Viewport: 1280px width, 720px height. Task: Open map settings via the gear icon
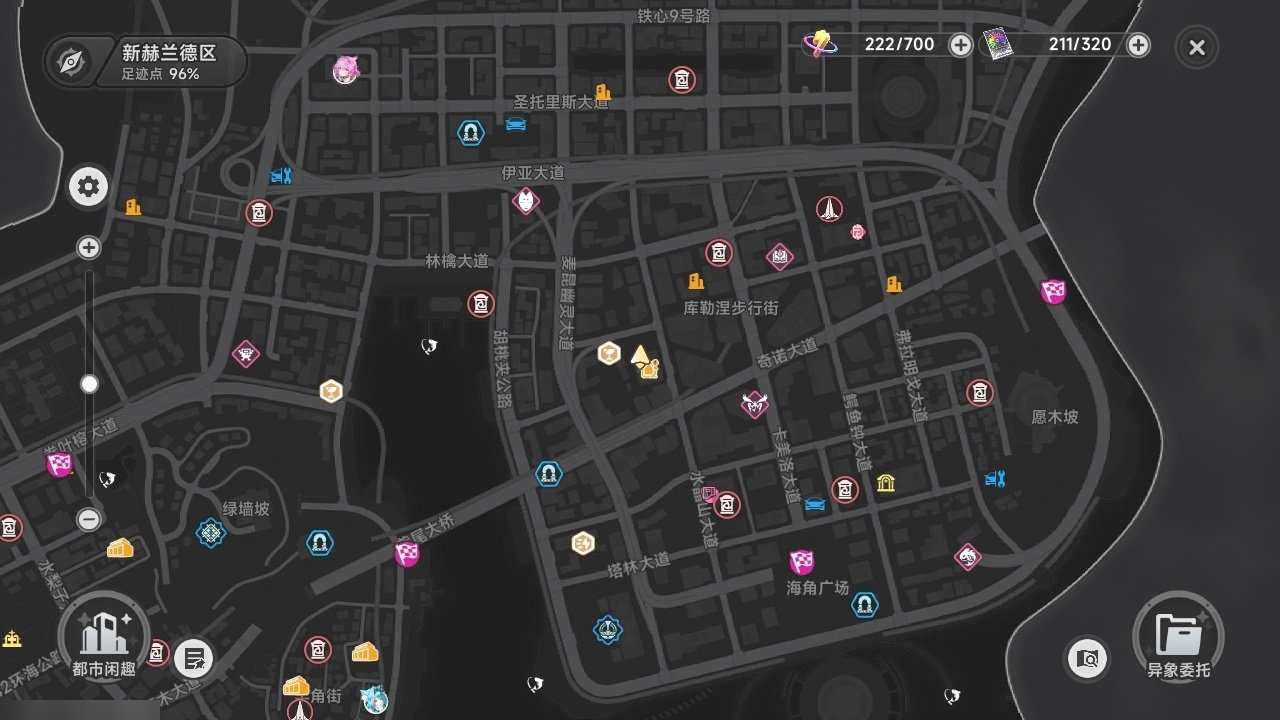(x=88, y=187)
